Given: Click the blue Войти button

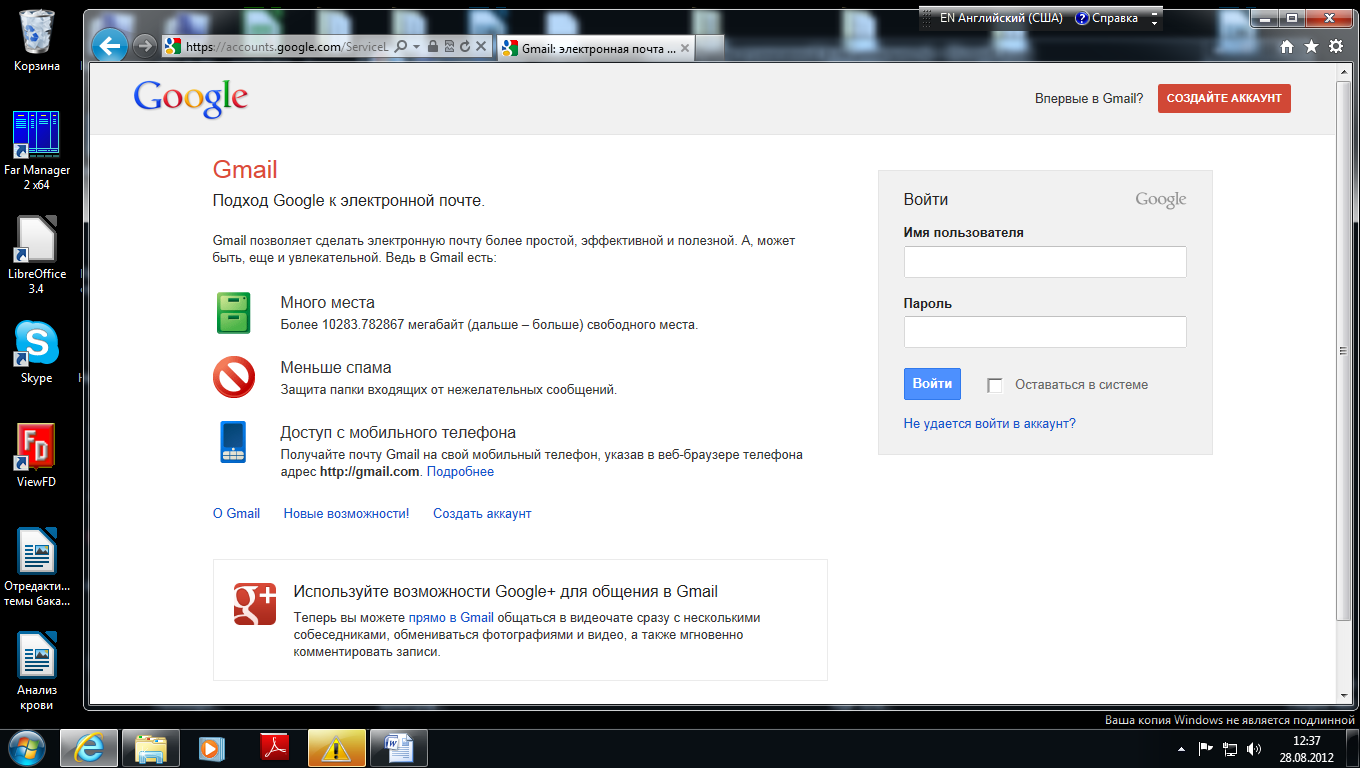Looking at the screenshot, I should [x=932, y=384].
